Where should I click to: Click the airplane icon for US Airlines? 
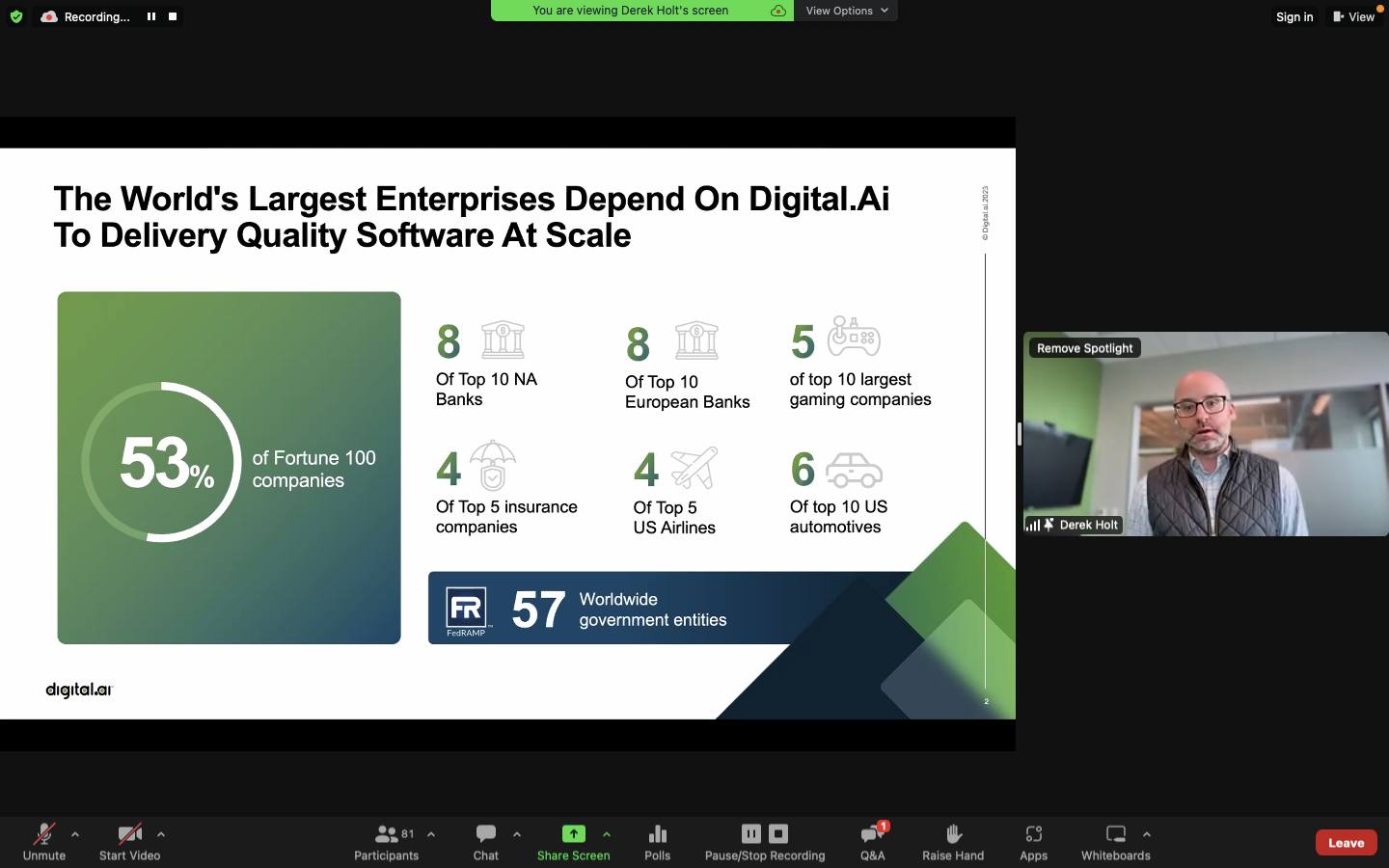(694, 468)
